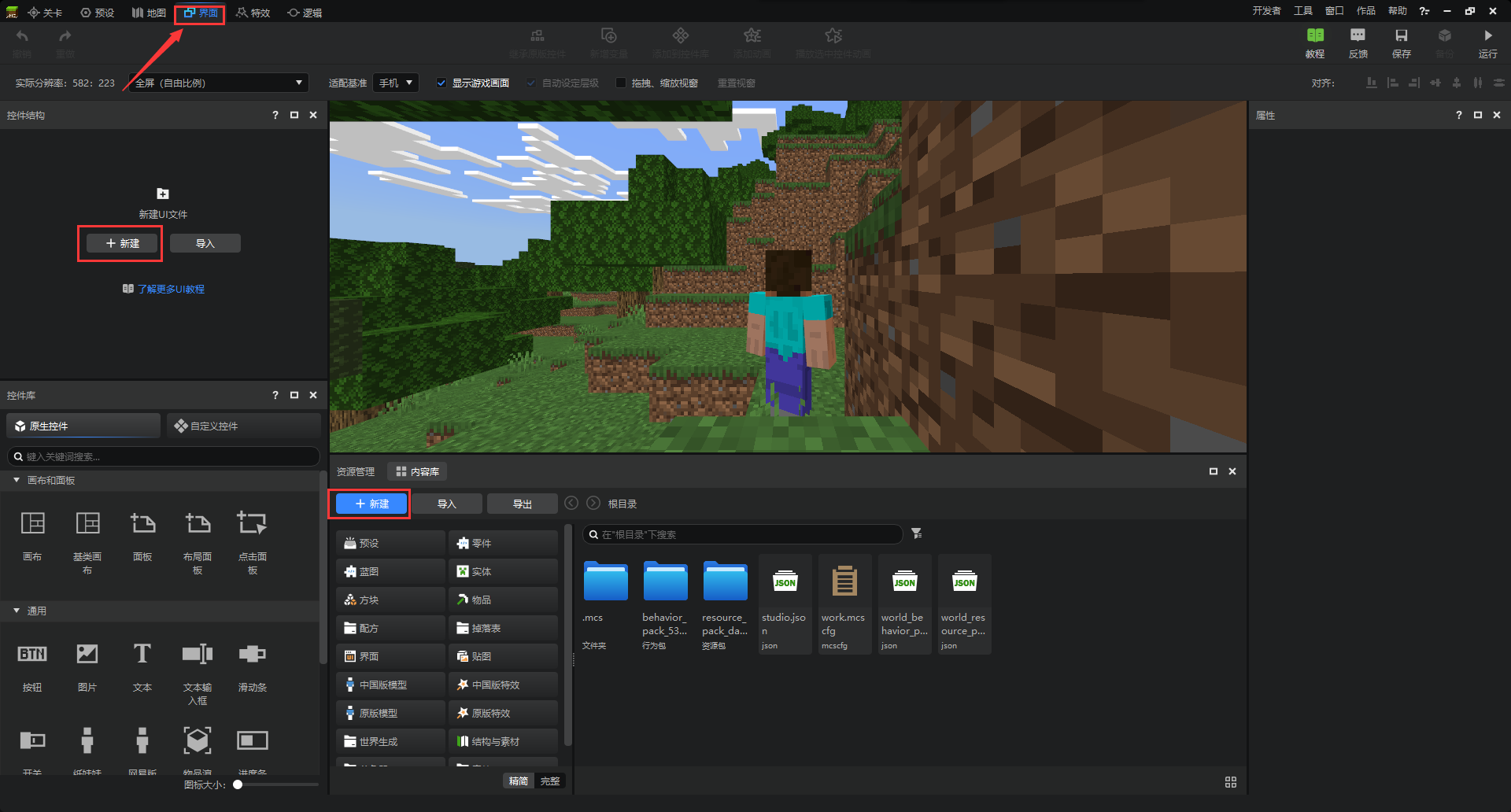The height and width of the screenshot is (812, 1511).
Task: Select the 进度条 progress bar control icon
Action: tap(252, 740)
